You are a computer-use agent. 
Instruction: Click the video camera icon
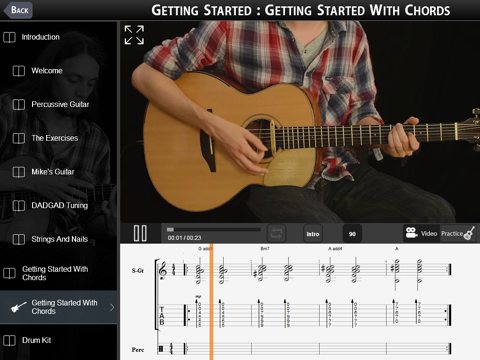[411, 232]
